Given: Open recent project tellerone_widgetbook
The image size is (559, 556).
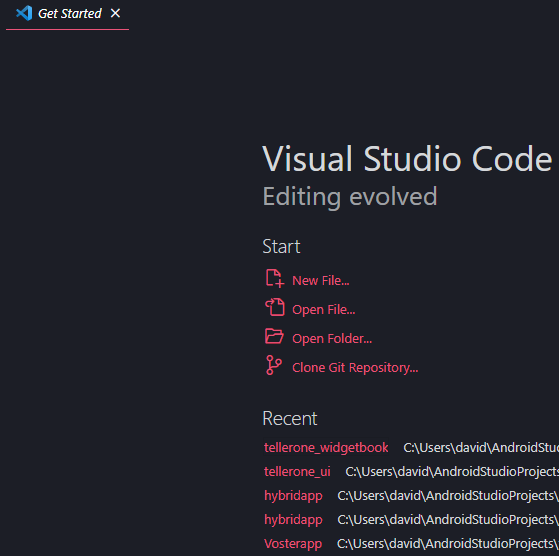Looking at the screenshot, I should pyautogui.click(x=326, y=448).
